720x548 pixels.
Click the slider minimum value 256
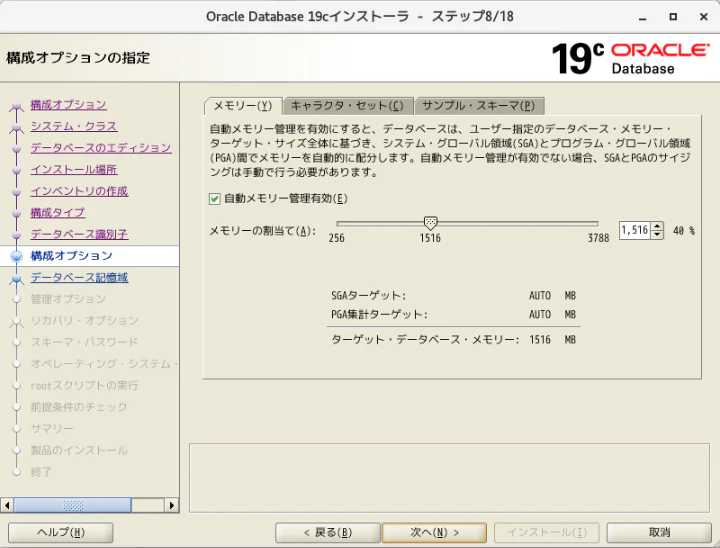pyautogui.click(x=337, y=238)
